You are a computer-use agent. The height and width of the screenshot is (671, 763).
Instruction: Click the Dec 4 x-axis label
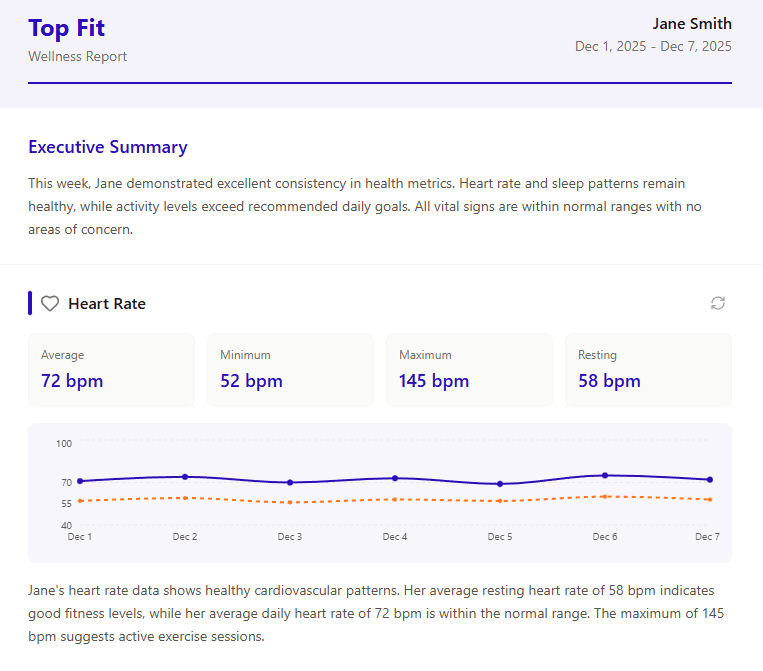pos(395,537)
